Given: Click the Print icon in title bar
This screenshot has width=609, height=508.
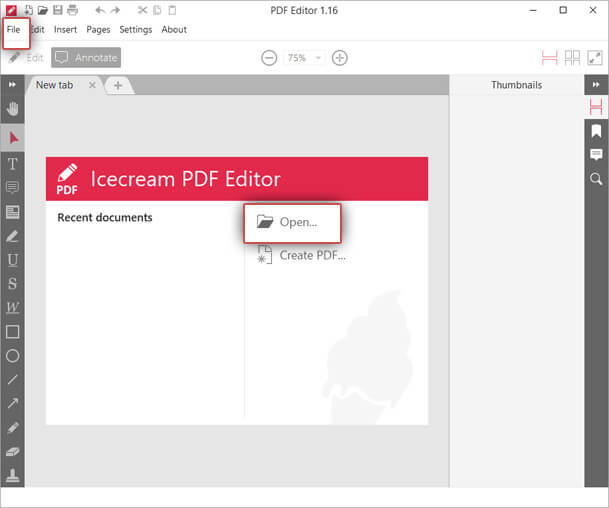Looking at the screenshot, I should coord(74,10).
